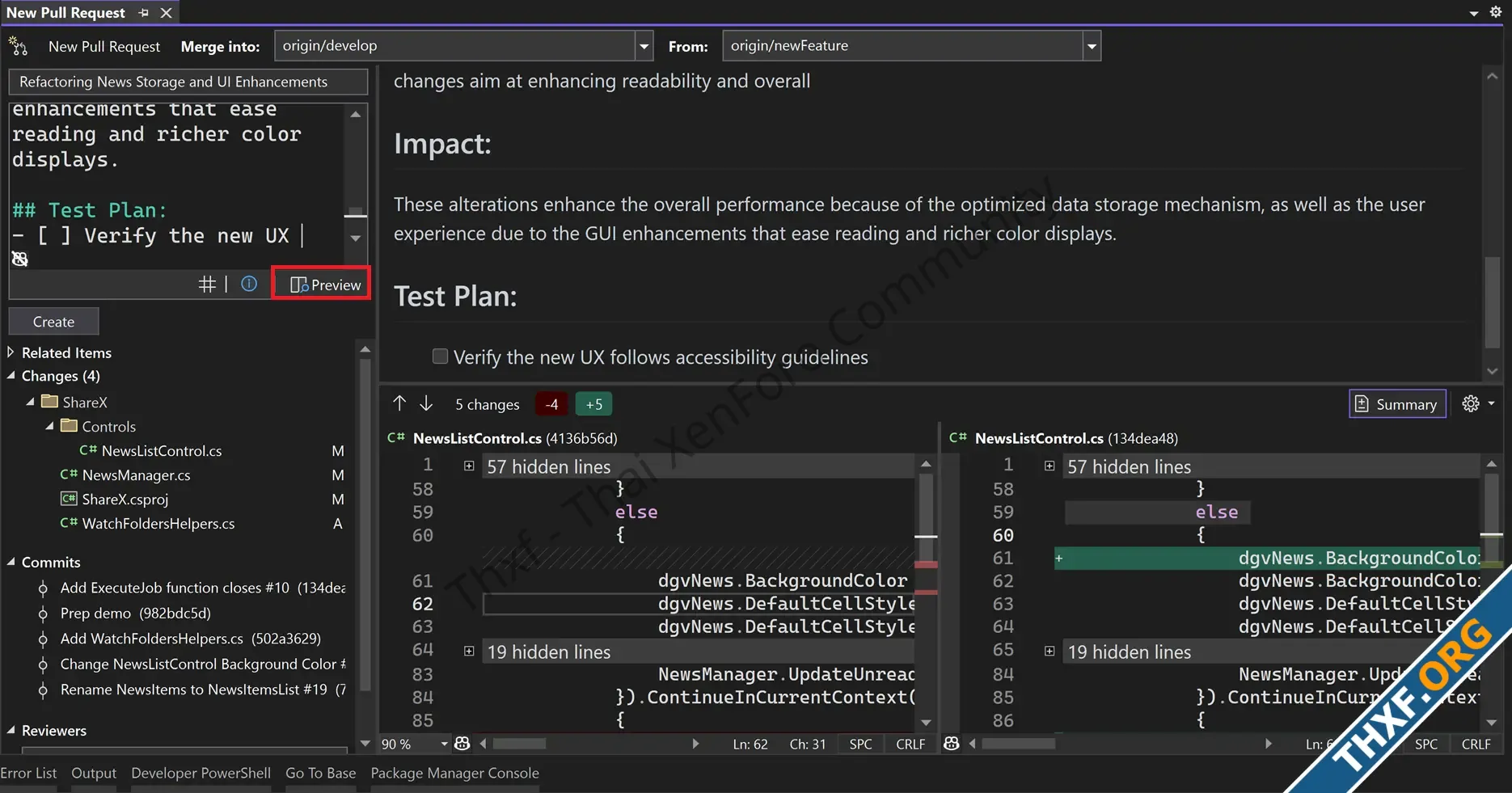Click right pane CRLF line ending indicator

pos(1476,744)
